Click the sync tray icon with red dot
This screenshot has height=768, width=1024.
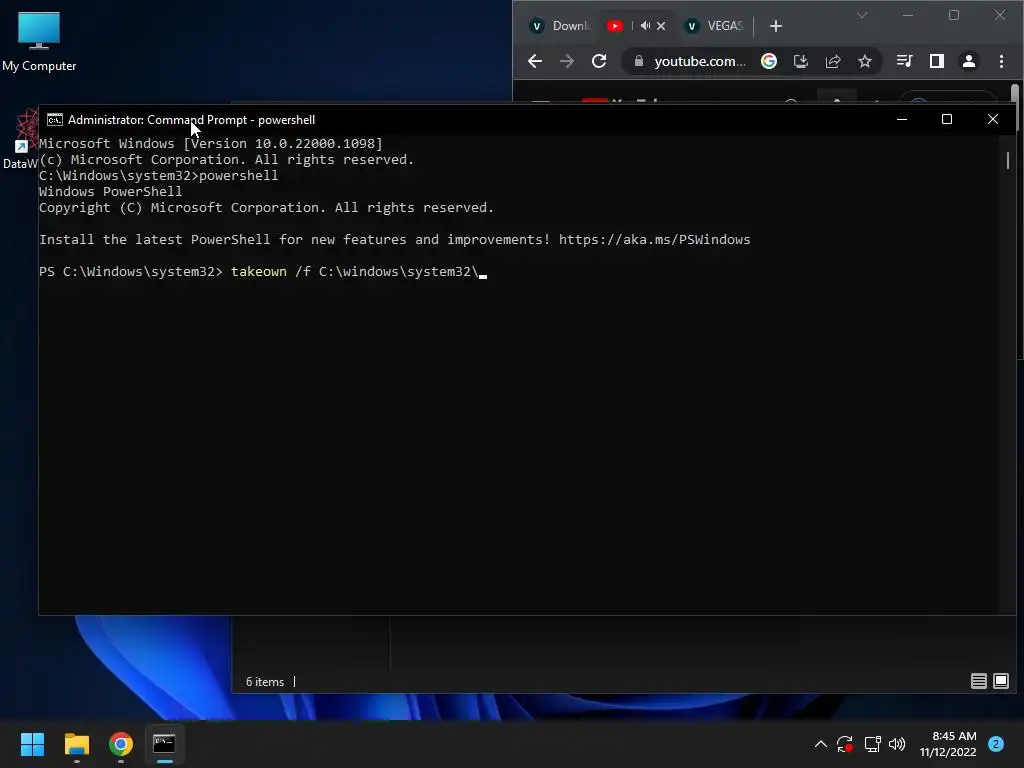pyautogui.click(x=845, y=744)
